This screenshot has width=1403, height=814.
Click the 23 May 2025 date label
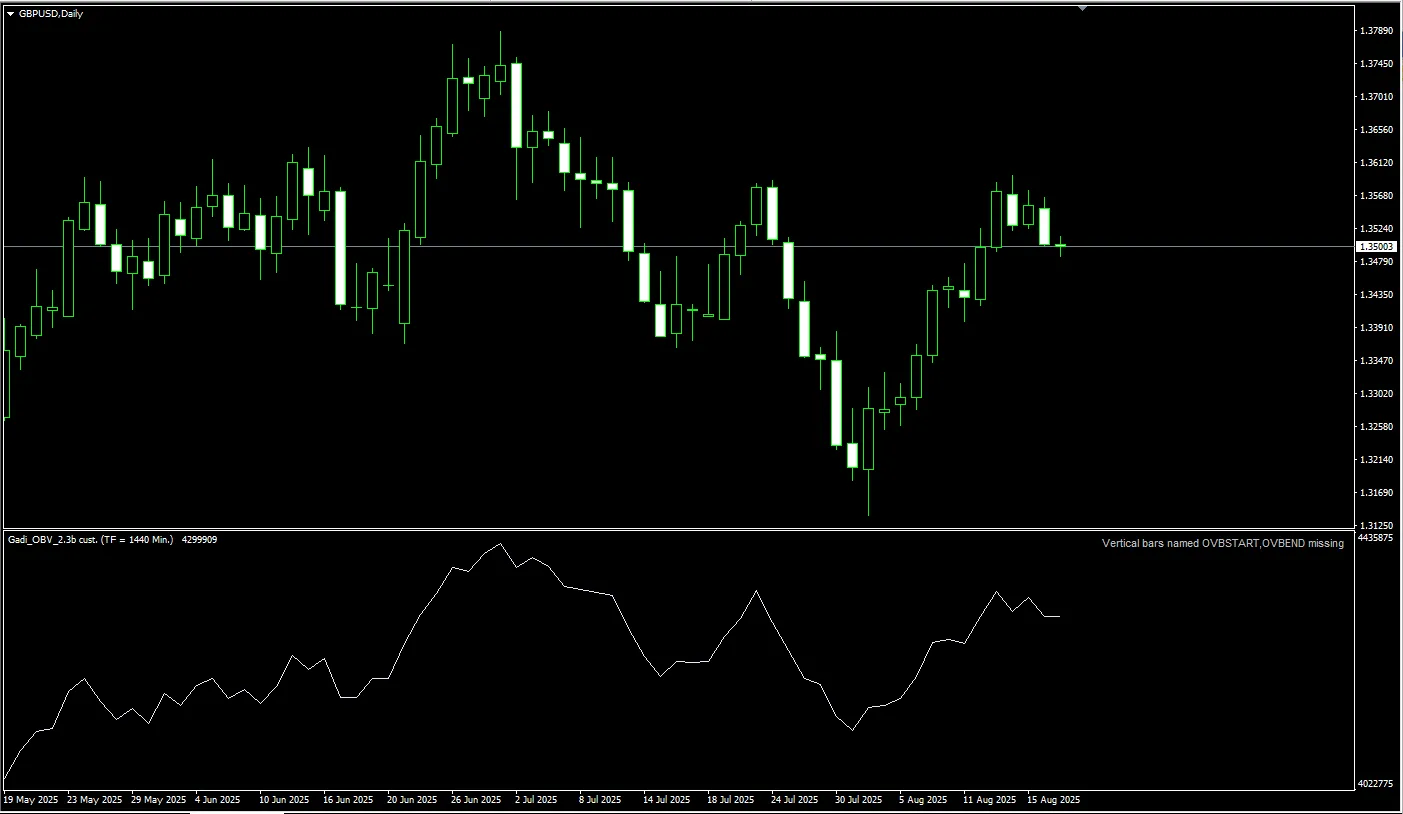pyautogui.click(x=95, y=800)
